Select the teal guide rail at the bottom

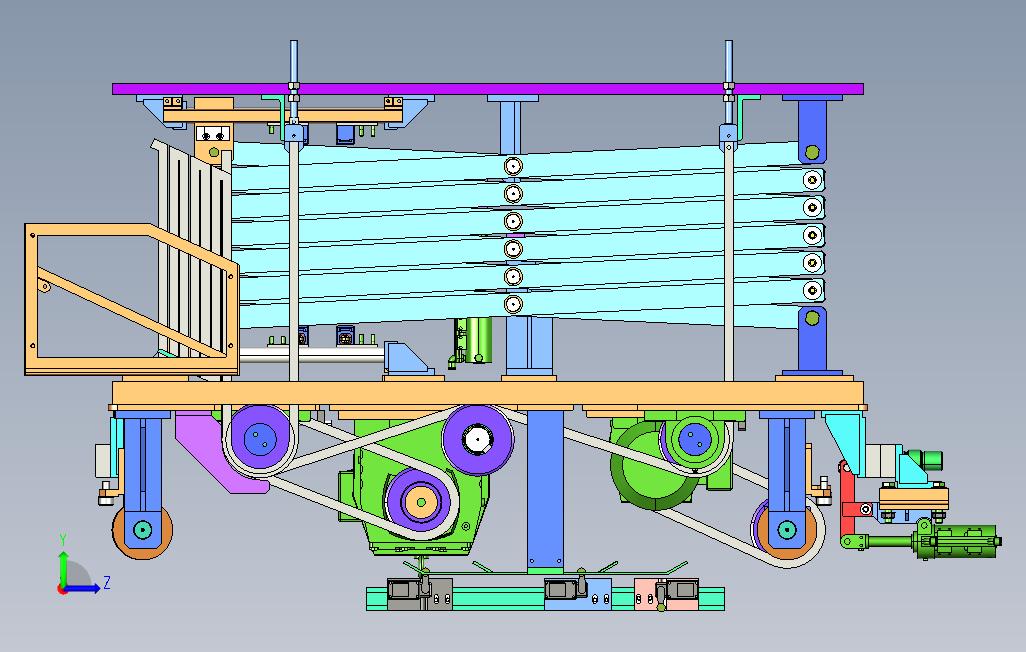click(545, 598)
